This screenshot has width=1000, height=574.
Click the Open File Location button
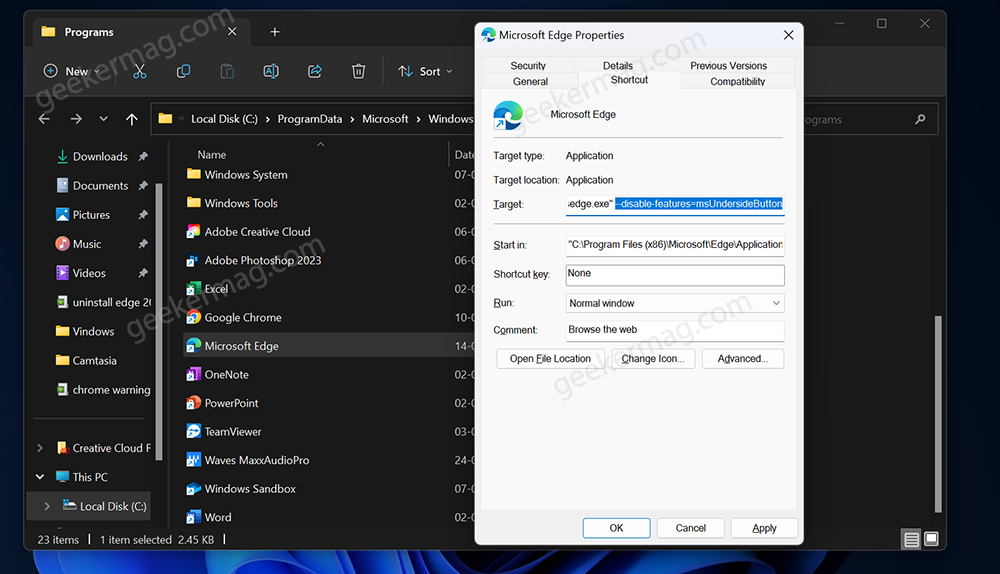point(550,358)
